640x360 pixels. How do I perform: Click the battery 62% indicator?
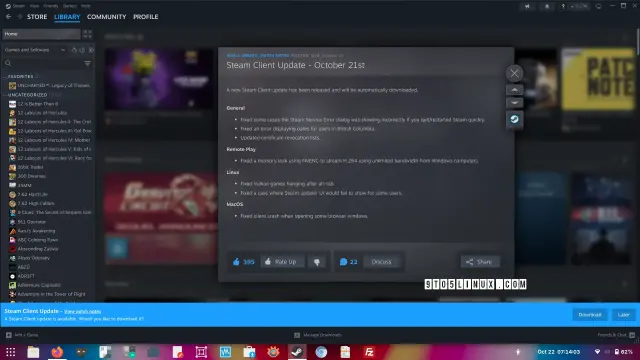click(x=624, y=352)
